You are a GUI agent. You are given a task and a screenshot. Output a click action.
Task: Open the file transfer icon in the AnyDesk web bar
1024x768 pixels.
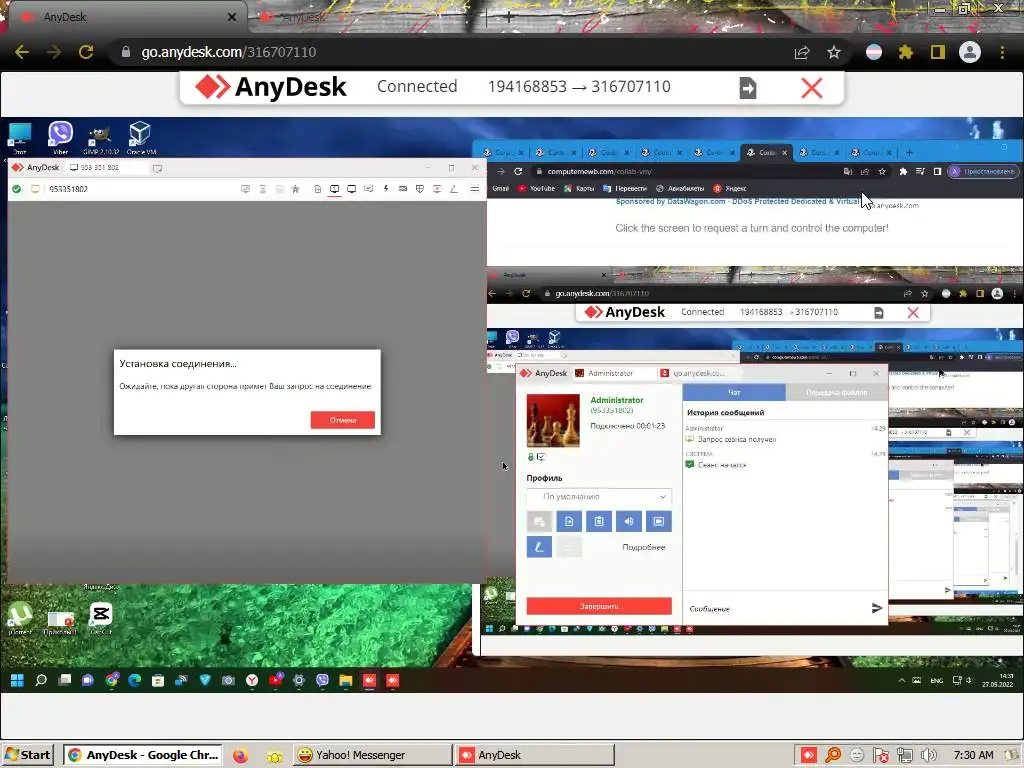click(x=748, y=88)
